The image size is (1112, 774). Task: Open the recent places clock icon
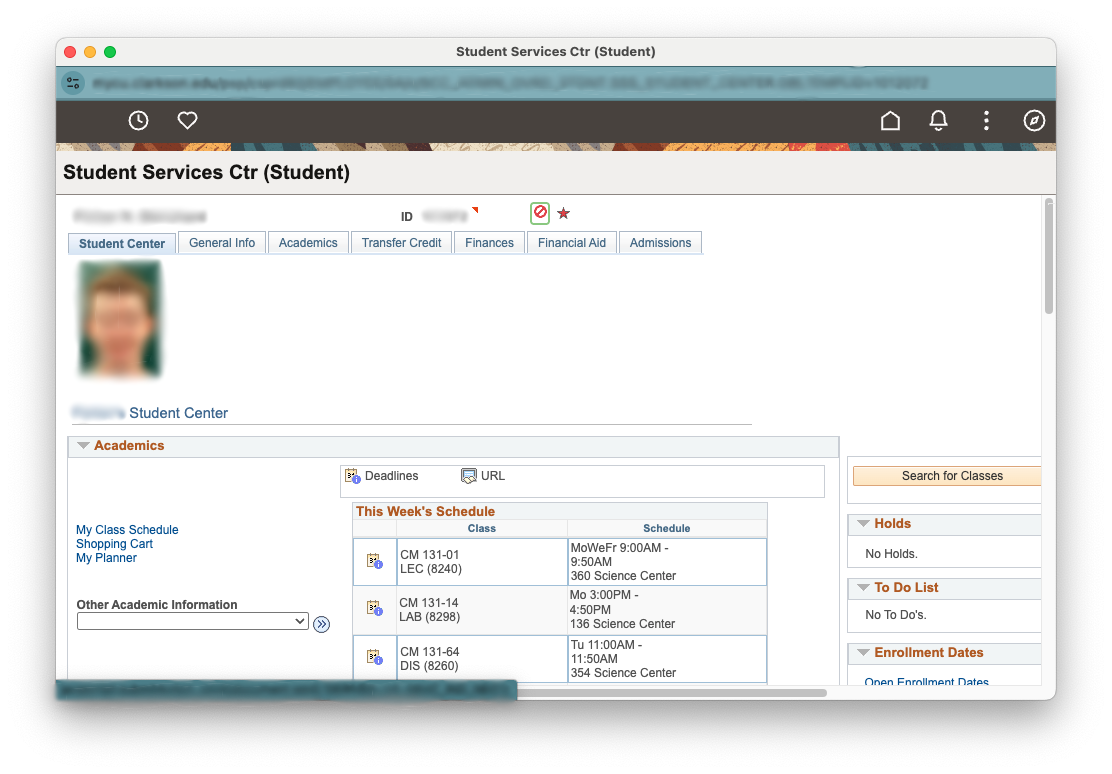tap(138, 121)
